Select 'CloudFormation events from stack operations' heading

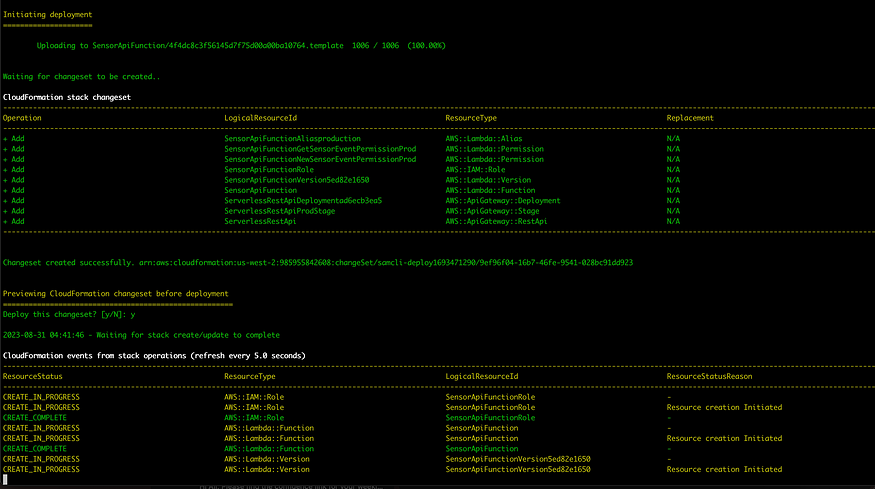tap(154, 356)
